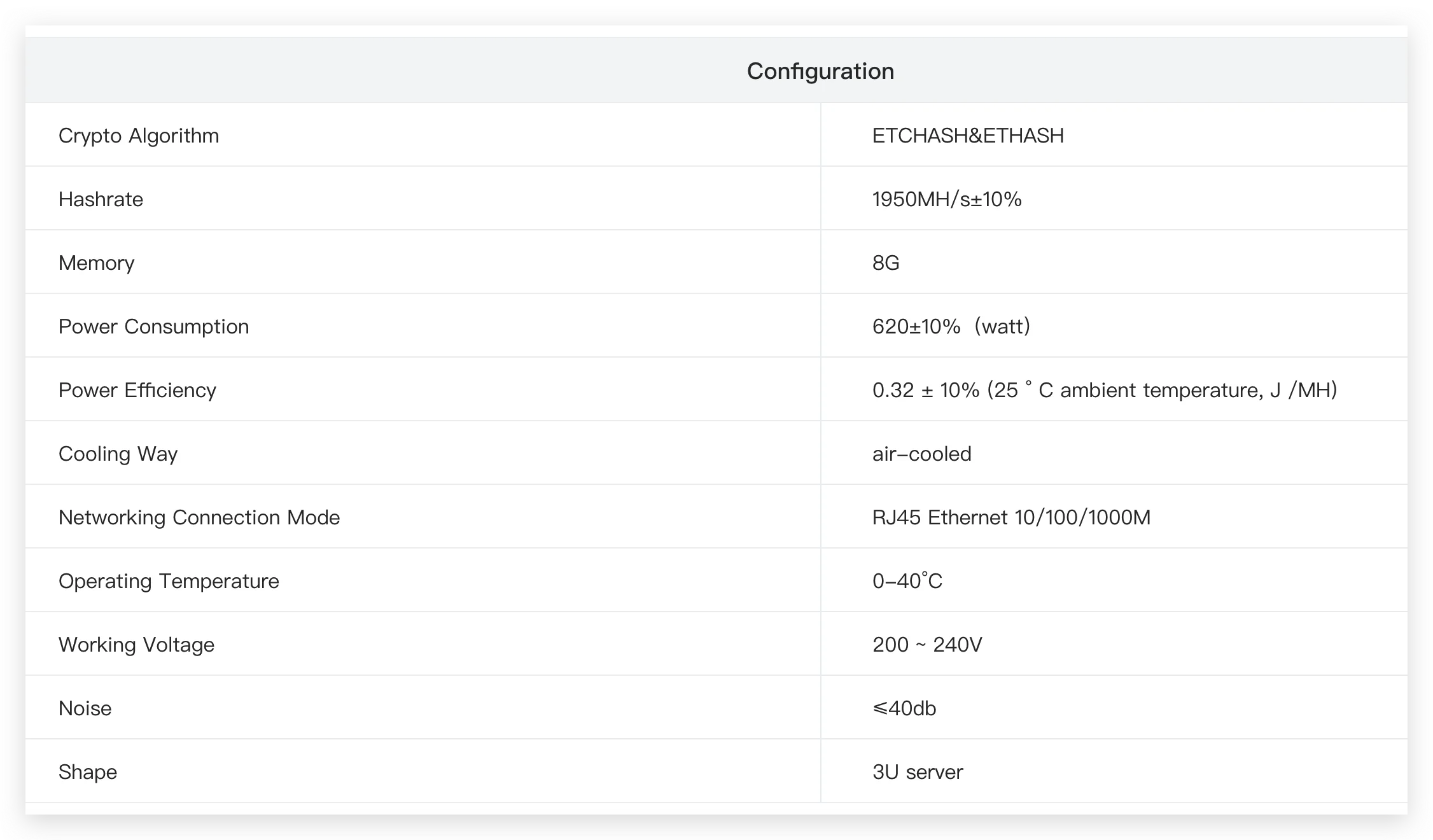Click the 8G memory value
Image resolution: width=1433 pixels, height=840 pixels.
pyautogui.click(x=886, y=263)
